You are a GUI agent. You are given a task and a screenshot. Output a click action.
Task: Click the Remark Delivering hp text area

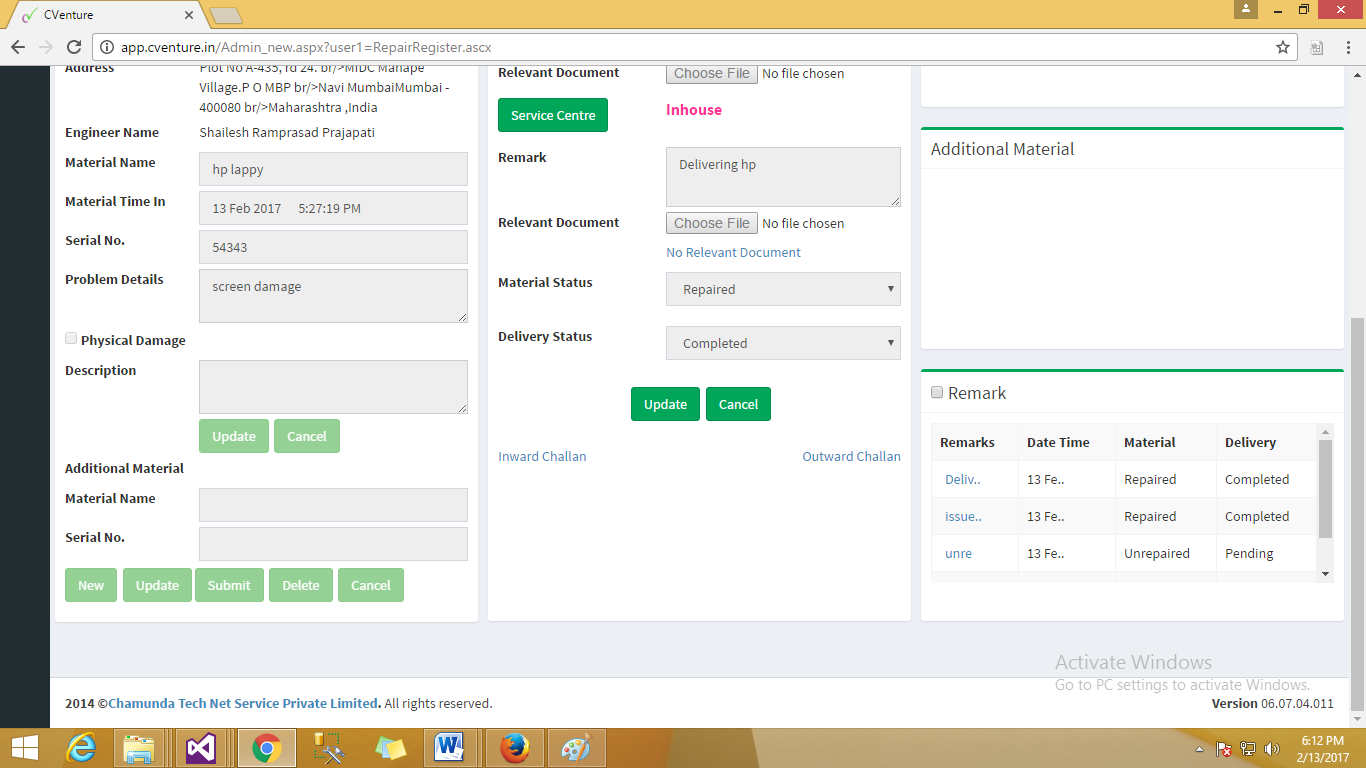[783, 177]
